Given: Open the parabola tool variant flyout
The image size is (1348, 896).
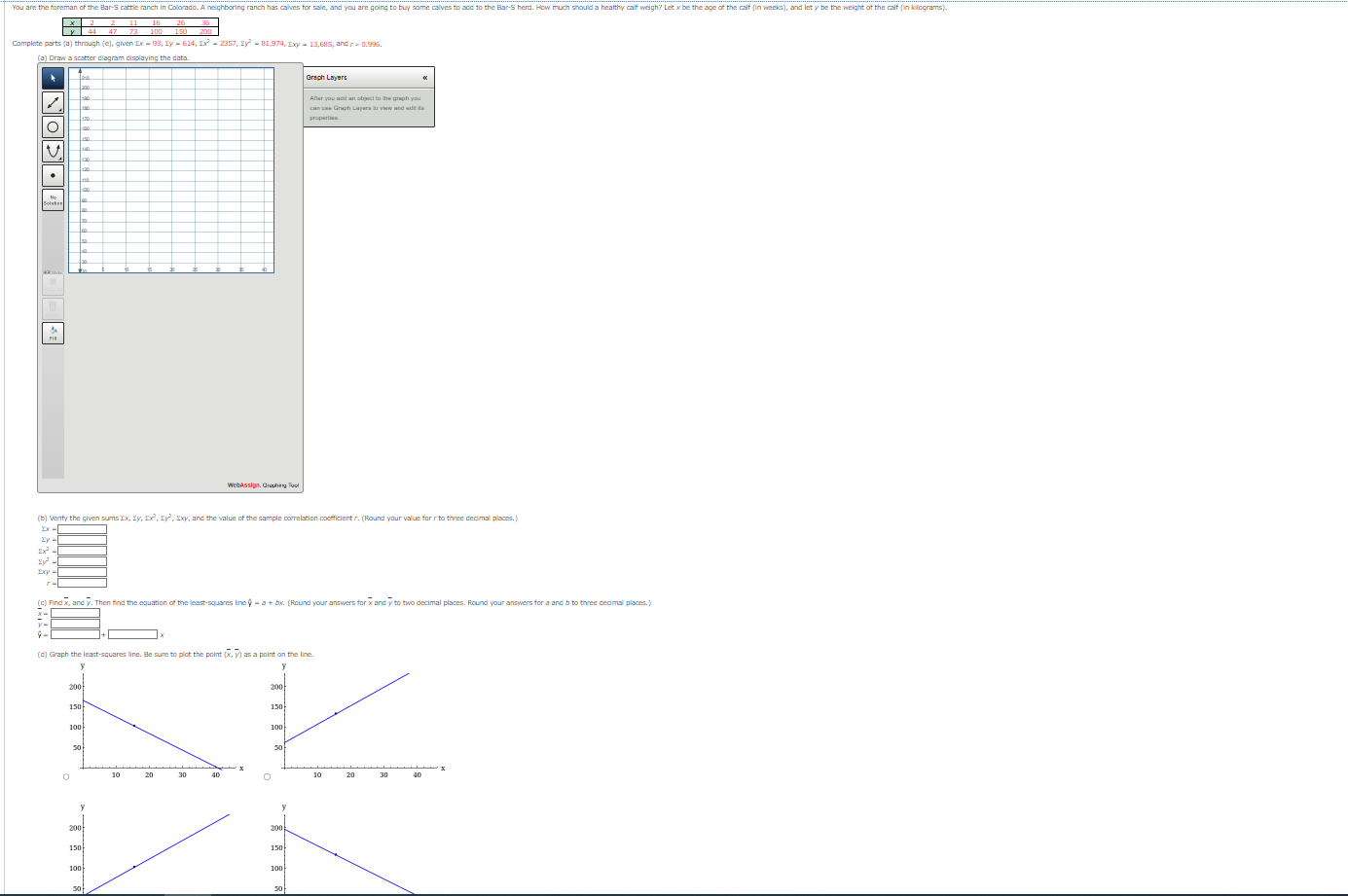Looking at the screenshot, I should coord(60,158).
